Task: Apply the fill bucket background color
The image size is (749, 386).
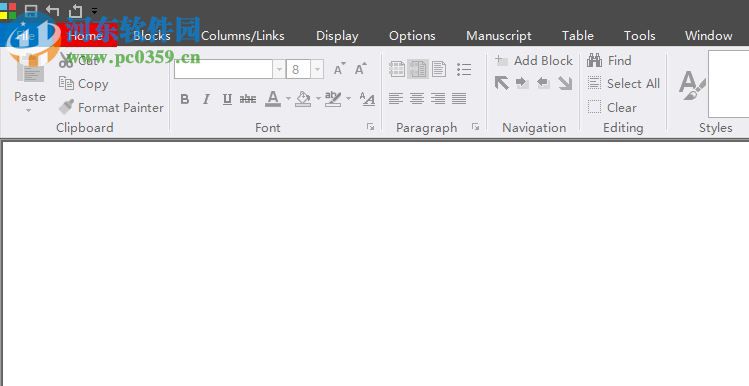Action: pos(303,99)
